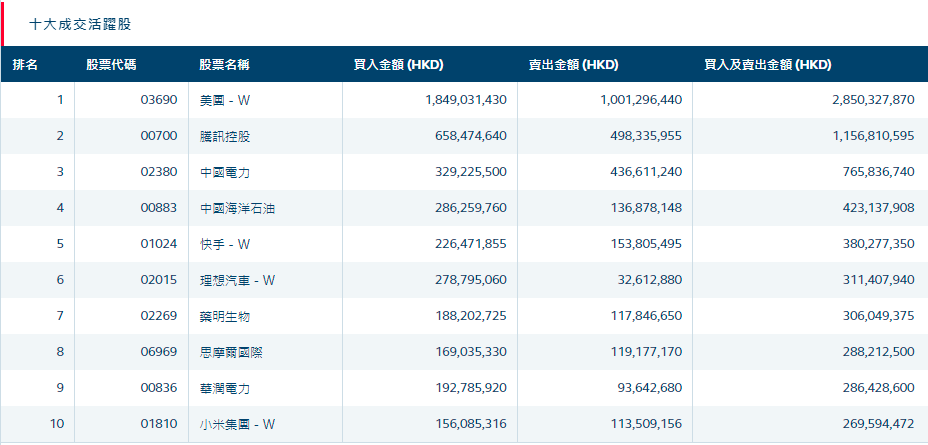Select stock code 02269
The image size is (928, 445).
tap(159, 316)
